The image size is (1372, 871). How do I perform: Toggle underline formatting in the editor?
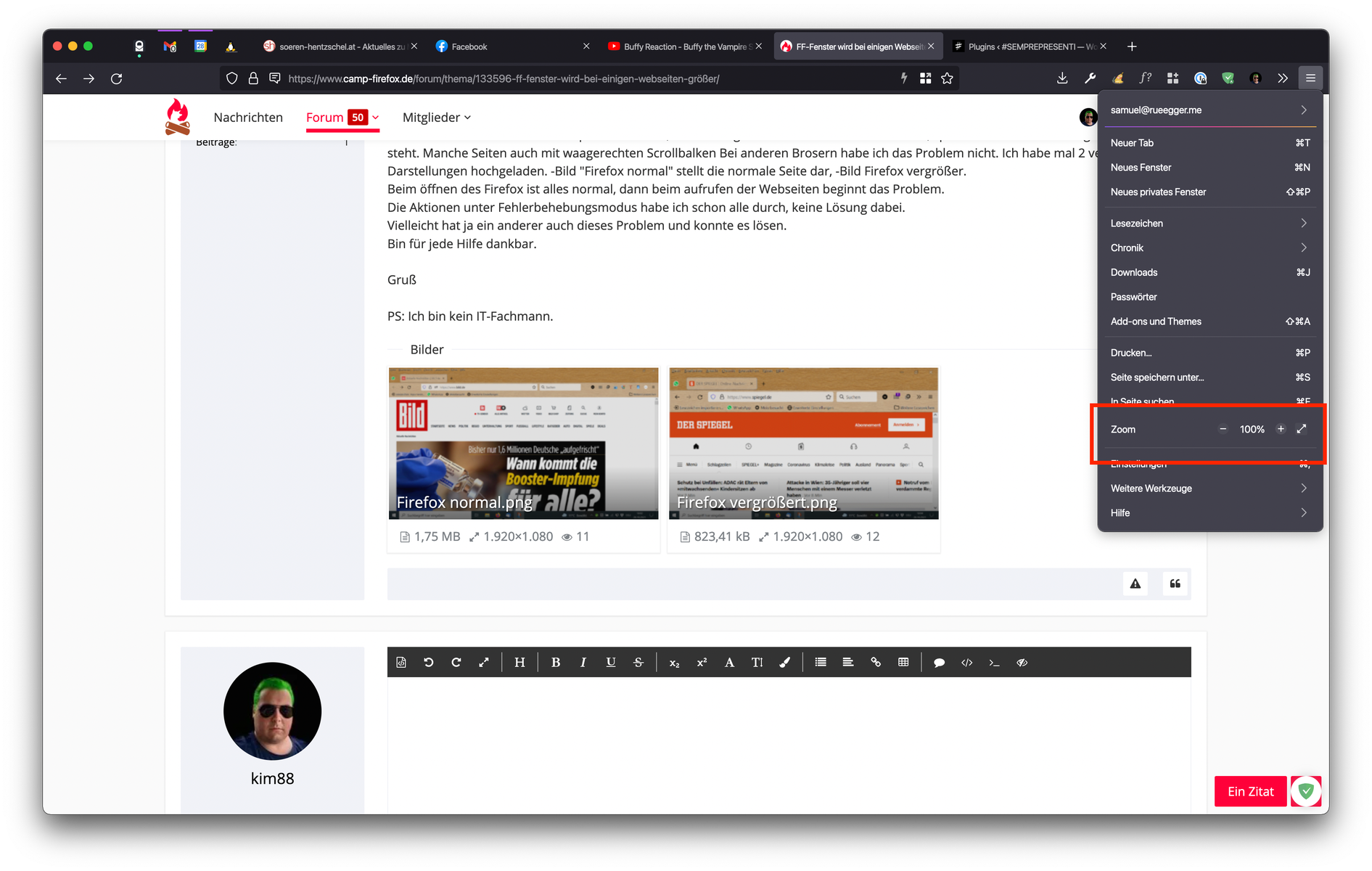point(611,662)
